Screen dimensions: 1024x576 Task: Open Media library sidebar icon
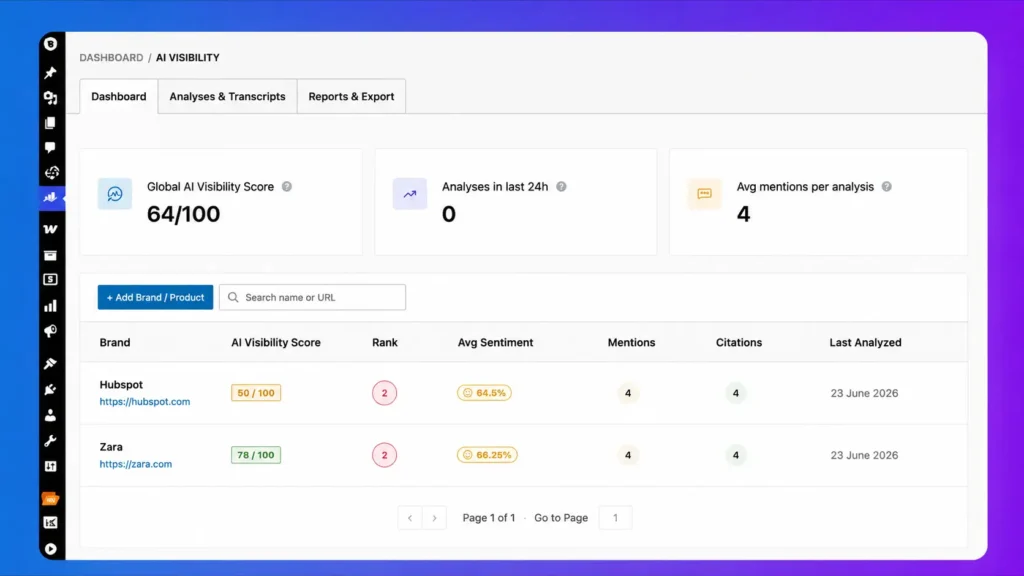tap(50, 98)
